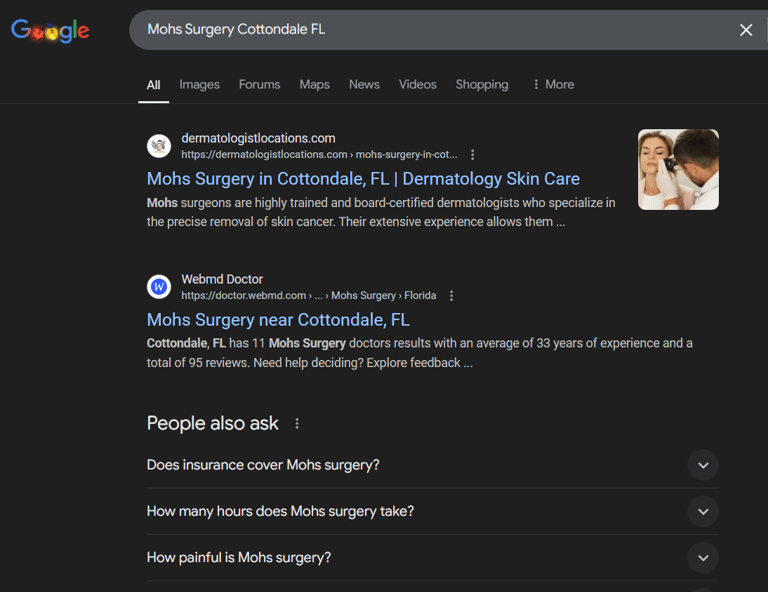768x592 pixels.
Task: Open Mohs Surgery near Cottondale, FL link
Action: (278, 320)
